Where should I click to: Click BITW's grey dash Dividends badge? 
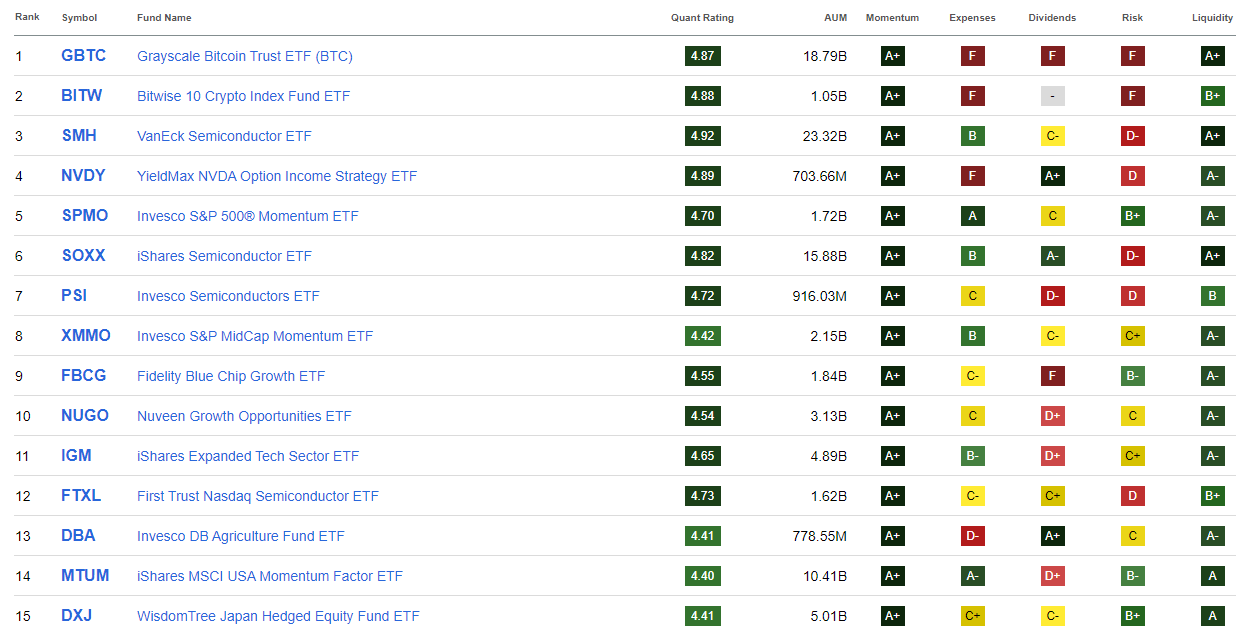click(x=1052, y=96)
